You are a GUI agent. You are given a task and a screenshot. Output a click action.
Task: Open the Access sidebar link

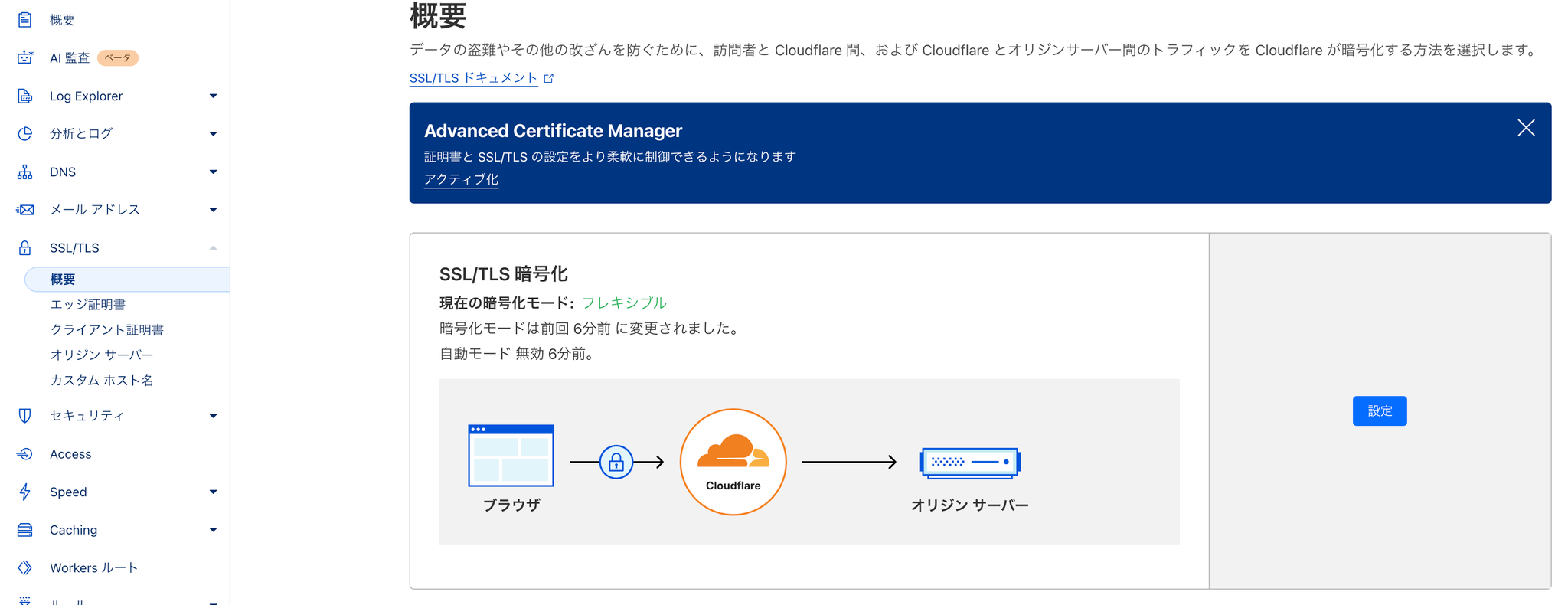tap(70, 454)
